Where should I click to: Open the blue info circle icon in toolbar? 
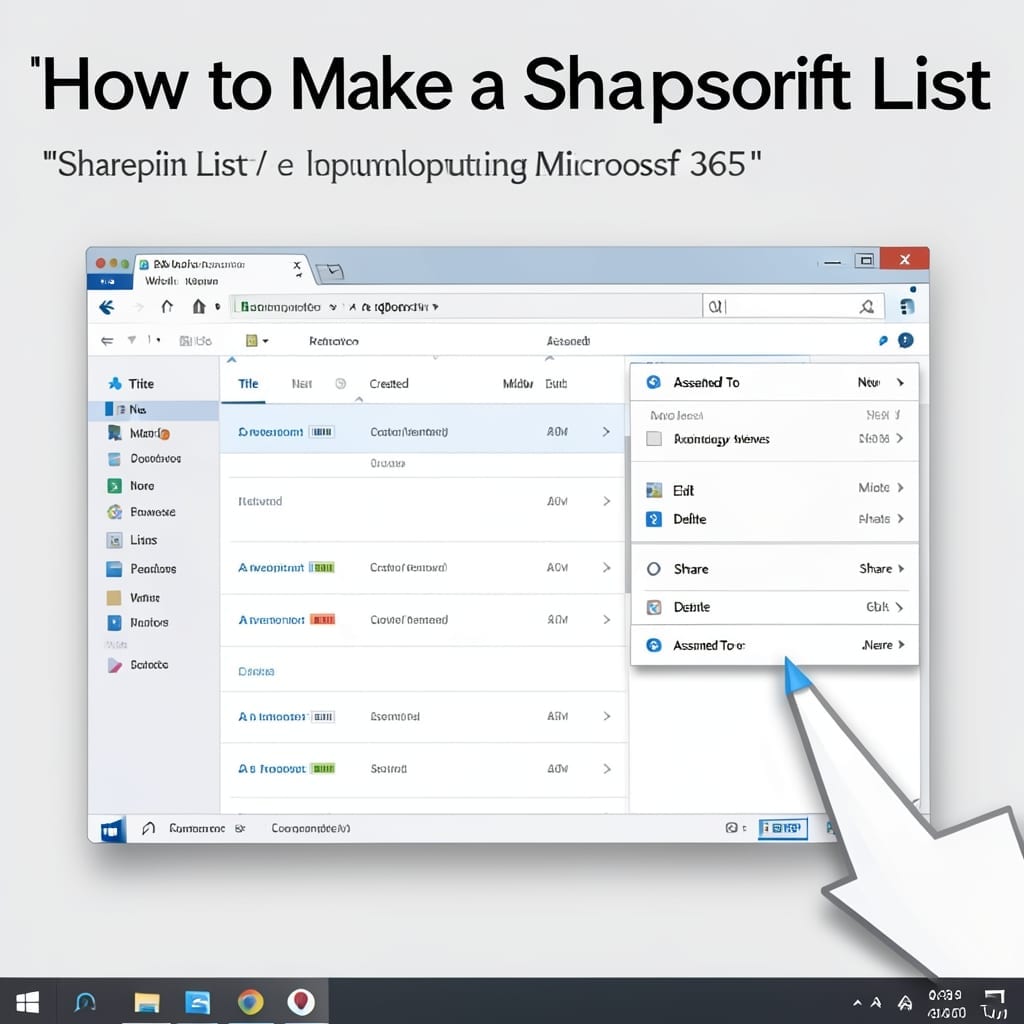[x=905, y=340]
